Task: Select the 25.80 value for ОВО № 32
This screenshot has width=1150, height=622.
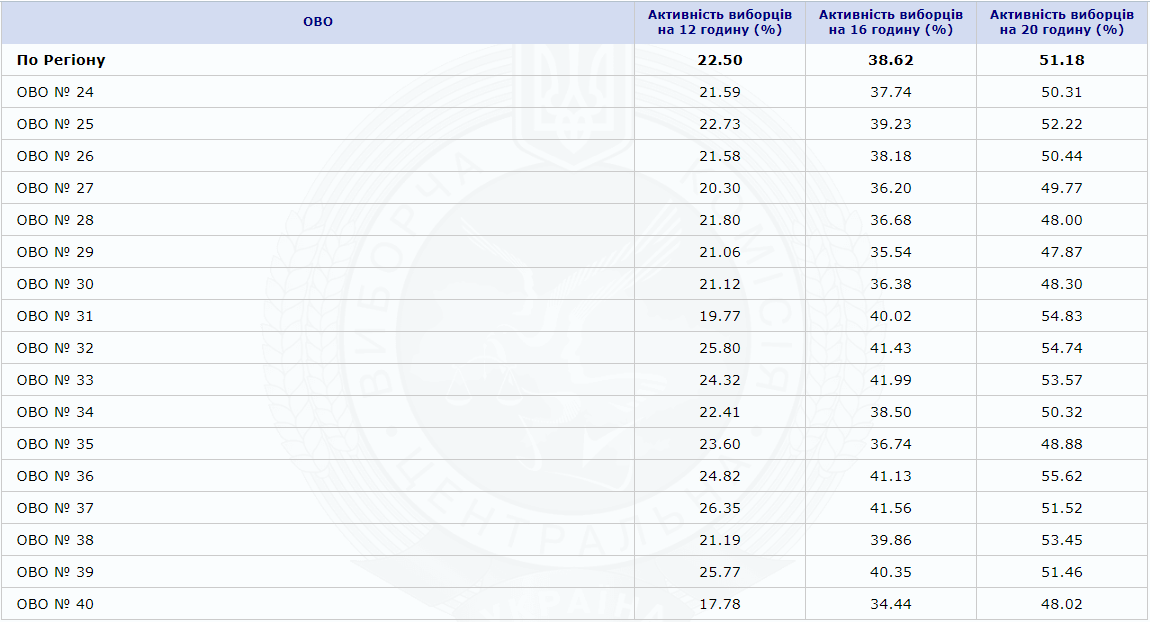Action: (x=720, y=348)
